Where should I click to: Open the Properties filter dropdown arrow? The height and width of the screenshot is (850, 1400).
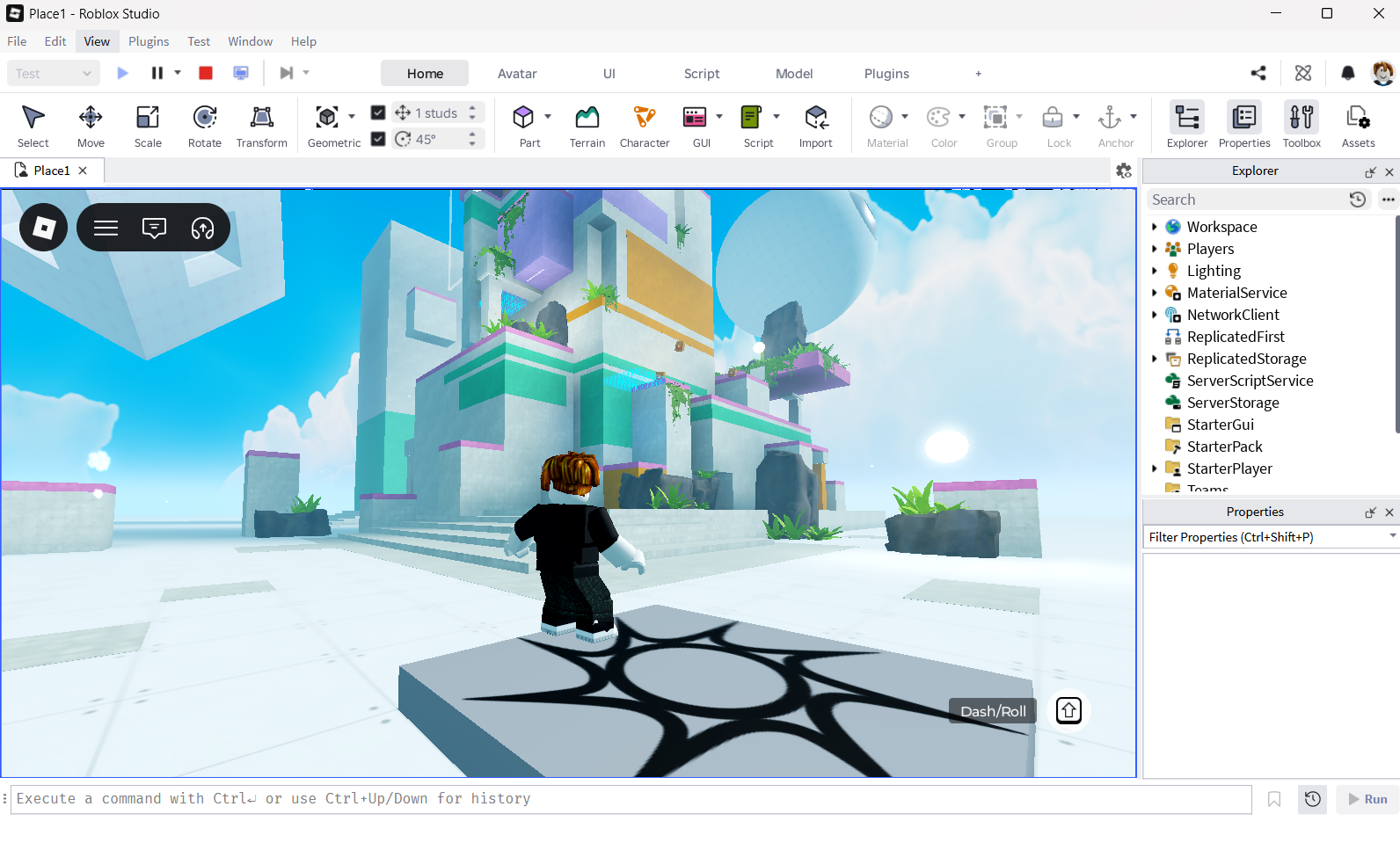(x=1392, y=536)
